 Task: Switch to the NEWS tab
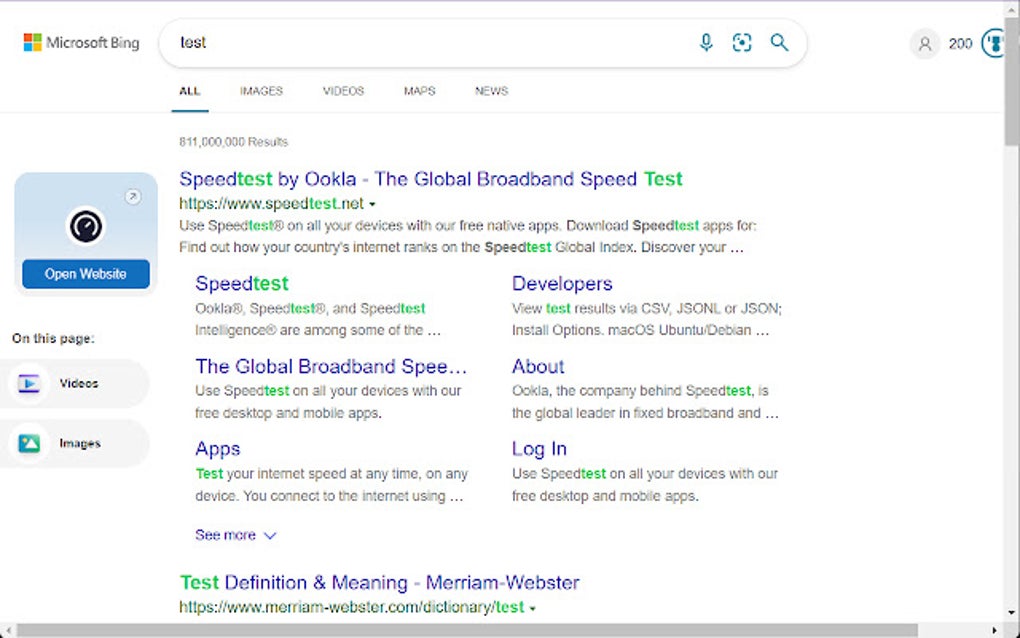(x=490, y=91)
